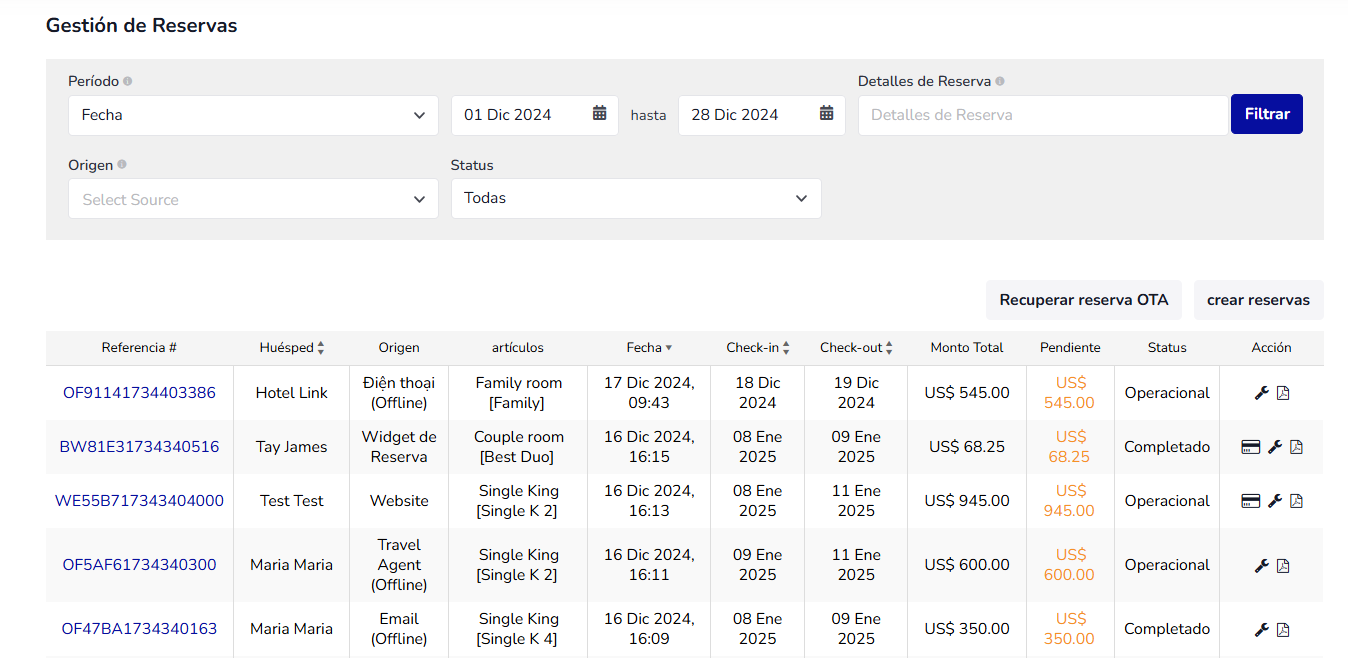Screen dimensions: 1348x658
Task: Sort by Check-out using its sort arrows
Action: pos(889,348)
